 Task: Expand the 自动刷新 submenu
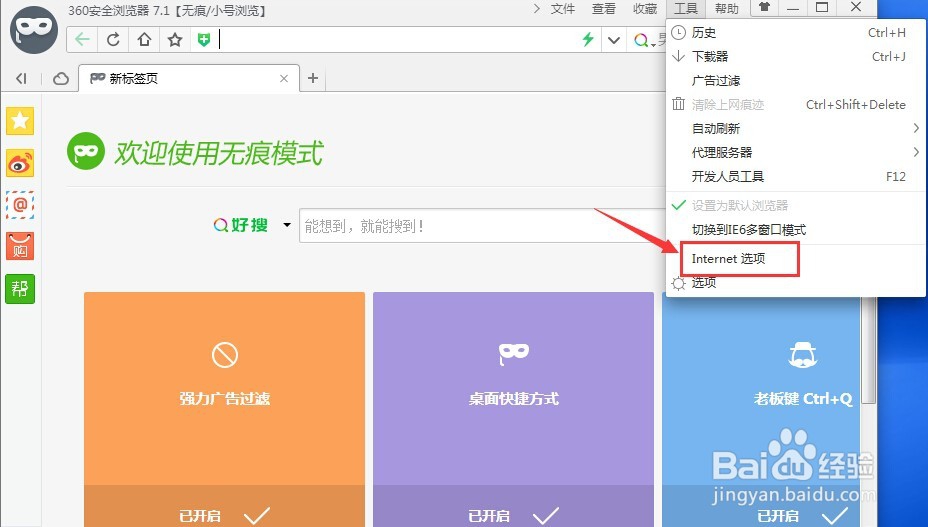click(795, 128)
